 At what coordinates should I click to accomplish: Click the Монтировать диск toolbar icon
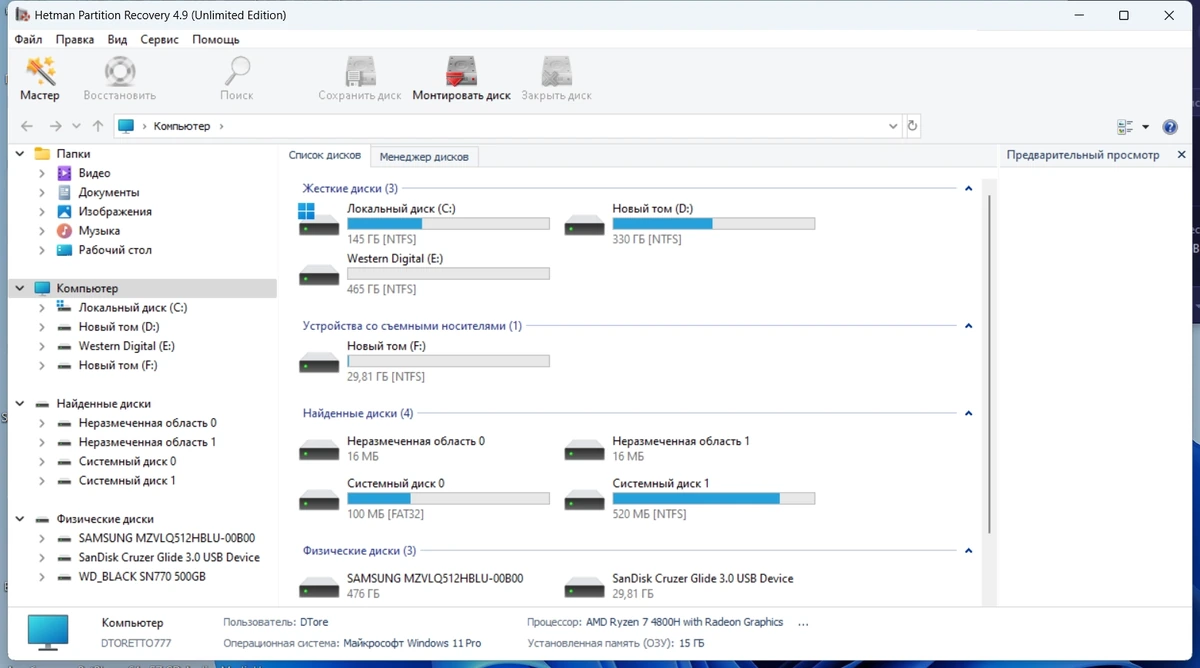click(x=461, y=79)
